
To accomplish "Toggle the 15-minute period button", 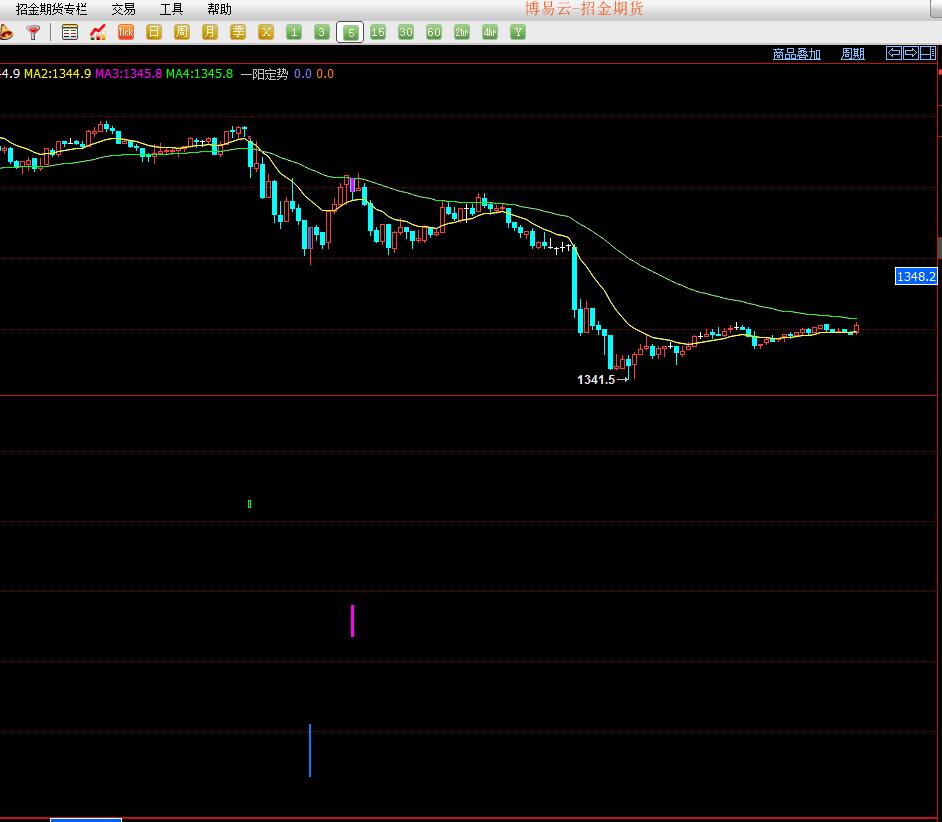I will click(x=378, y=32).
